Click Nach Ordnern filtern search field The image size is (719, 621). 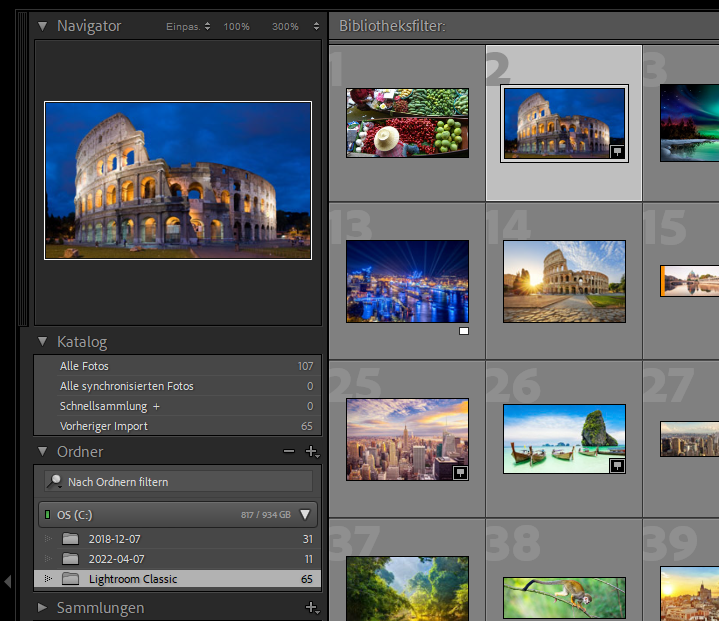pos(178,482)
